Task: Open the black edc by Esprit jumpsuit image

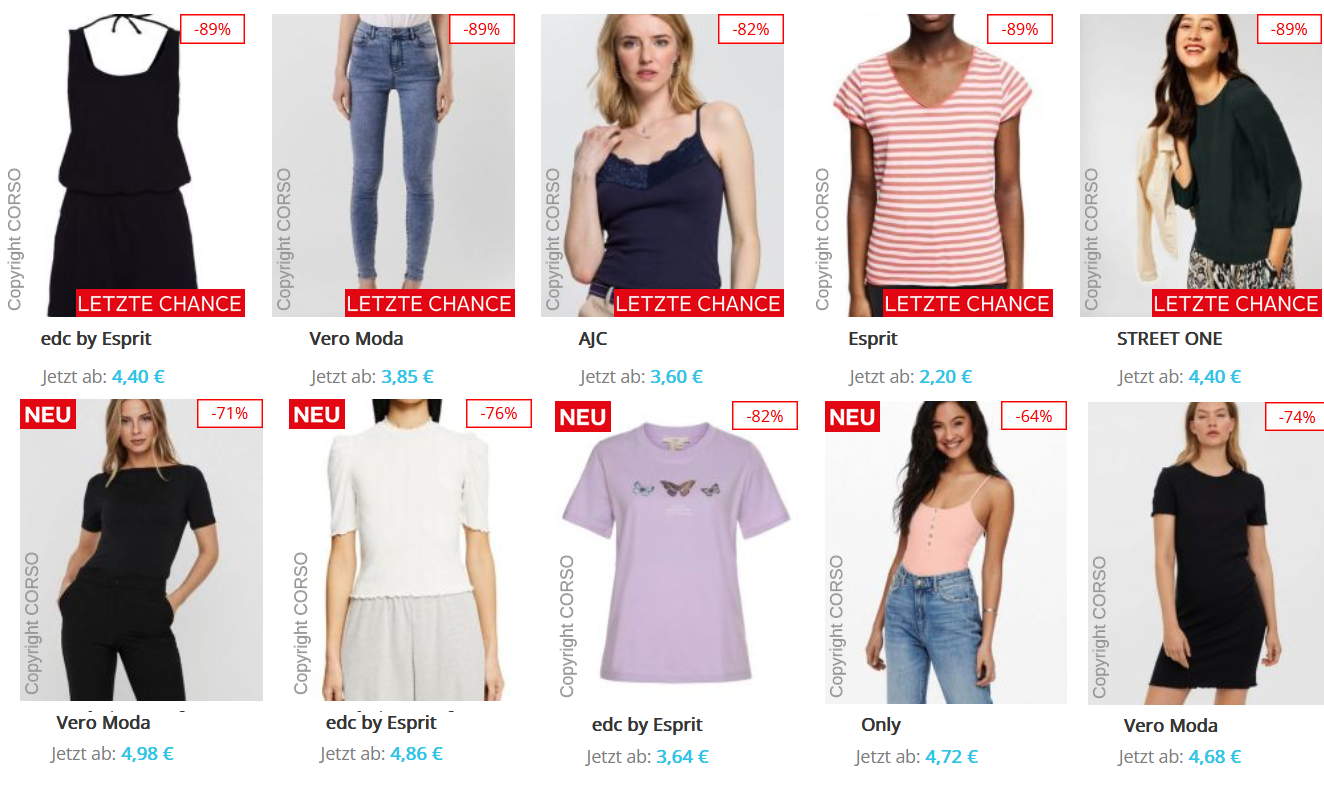Action: coord(125,165)
